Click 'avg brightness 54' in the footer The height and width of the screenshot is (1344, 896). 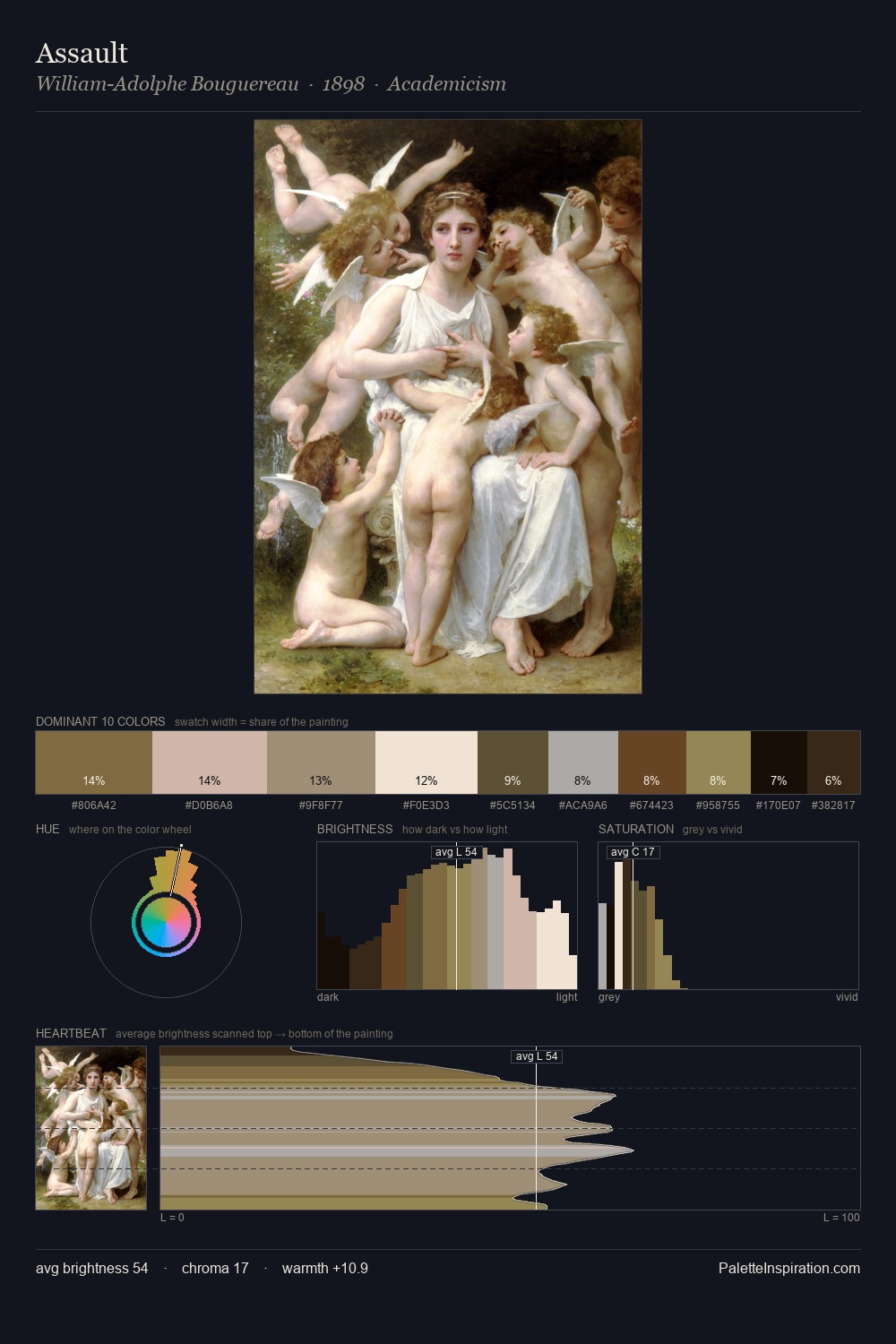tap(92, 1268)
